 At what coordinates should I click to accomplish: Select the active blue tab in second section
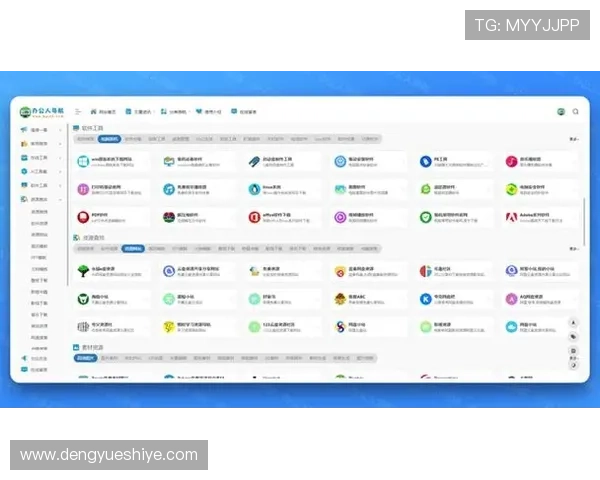coord(132,248)
